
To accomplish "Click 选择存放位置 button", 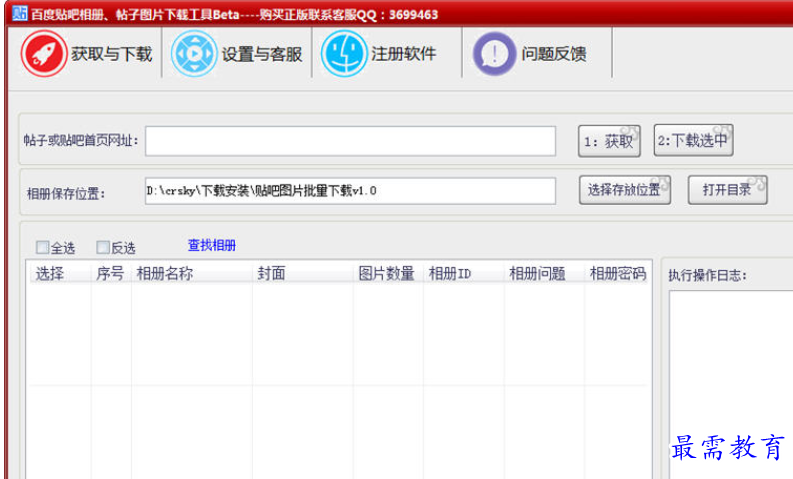I will click(x=625, y=190).
